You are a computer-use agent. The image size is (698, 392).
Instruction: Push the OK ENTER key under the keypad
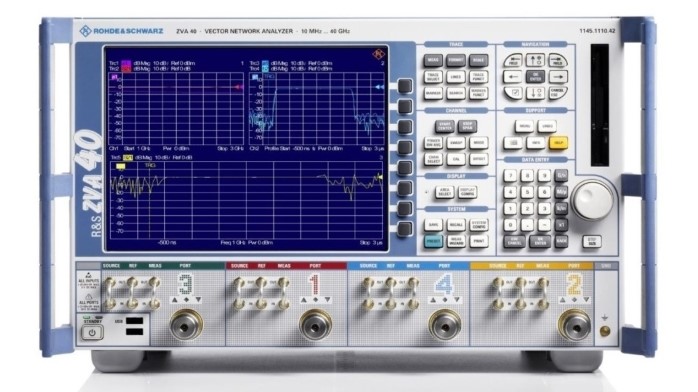coord(540,242)
